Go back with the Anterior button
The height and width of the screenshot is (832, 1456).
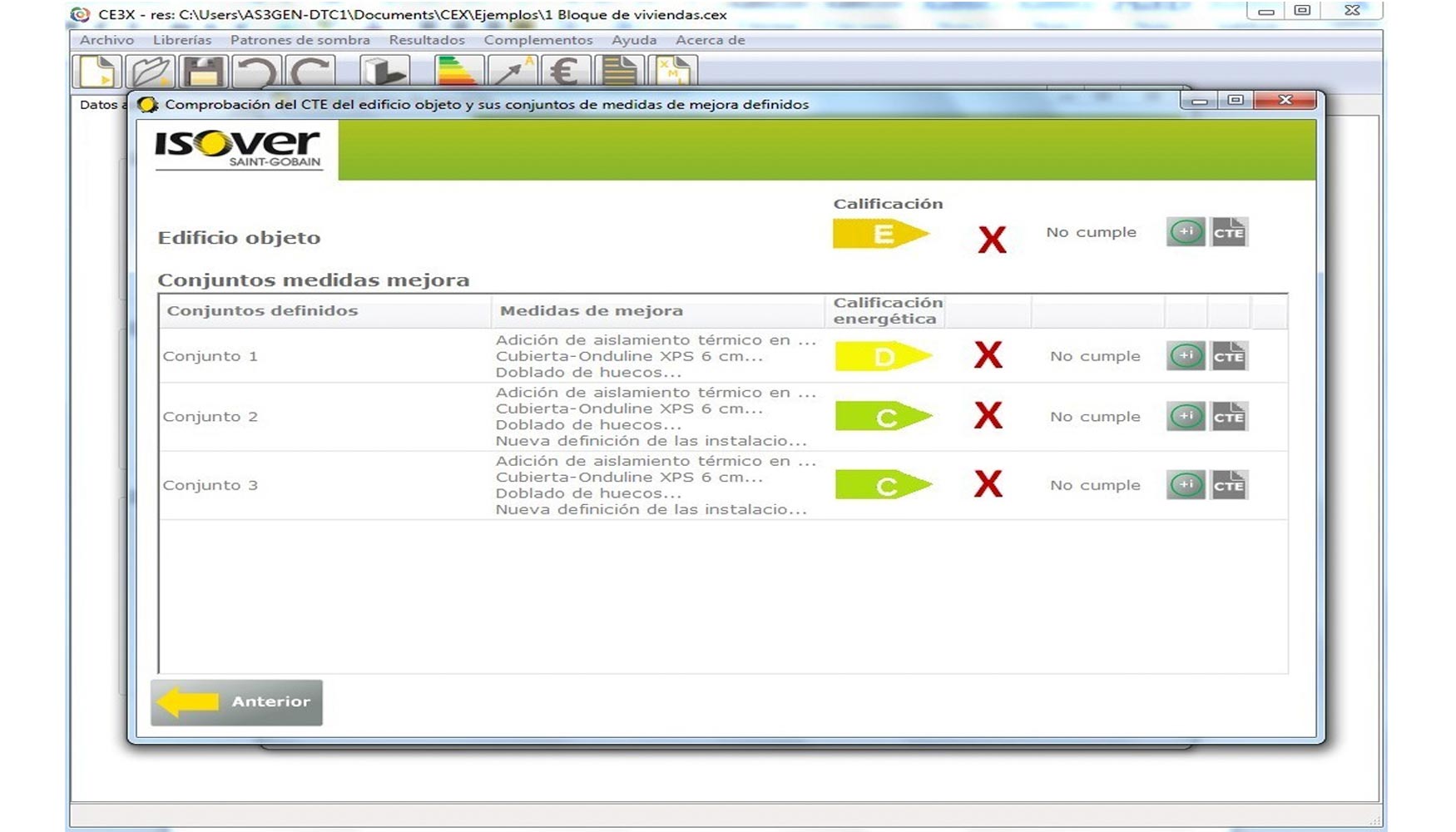[x=237, y=702]
